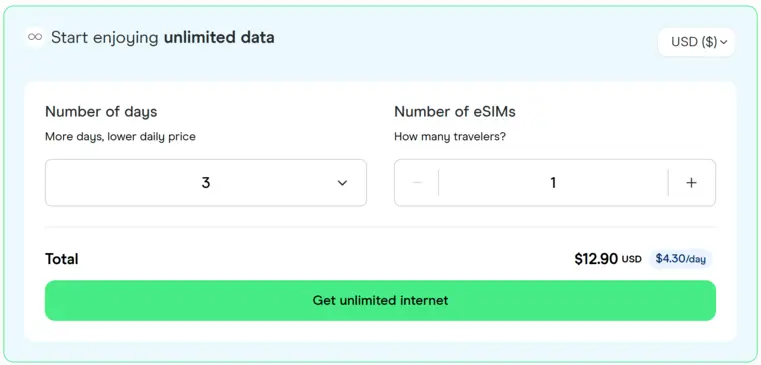
Task: Click the How many travelers? text
Action: pyautogui.click(x=450, y=137)
